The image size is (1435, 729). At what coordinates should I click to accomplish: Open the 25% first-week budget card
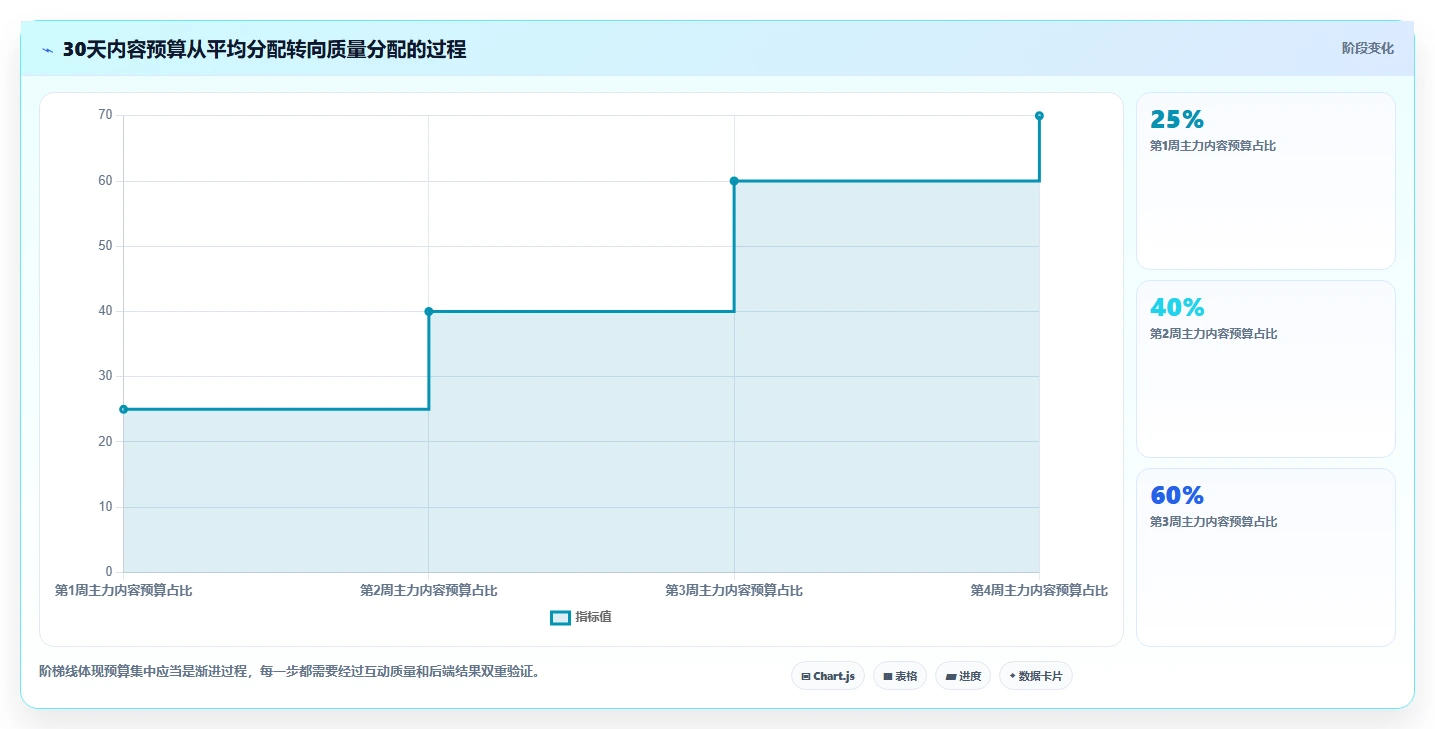(1265, 181)
